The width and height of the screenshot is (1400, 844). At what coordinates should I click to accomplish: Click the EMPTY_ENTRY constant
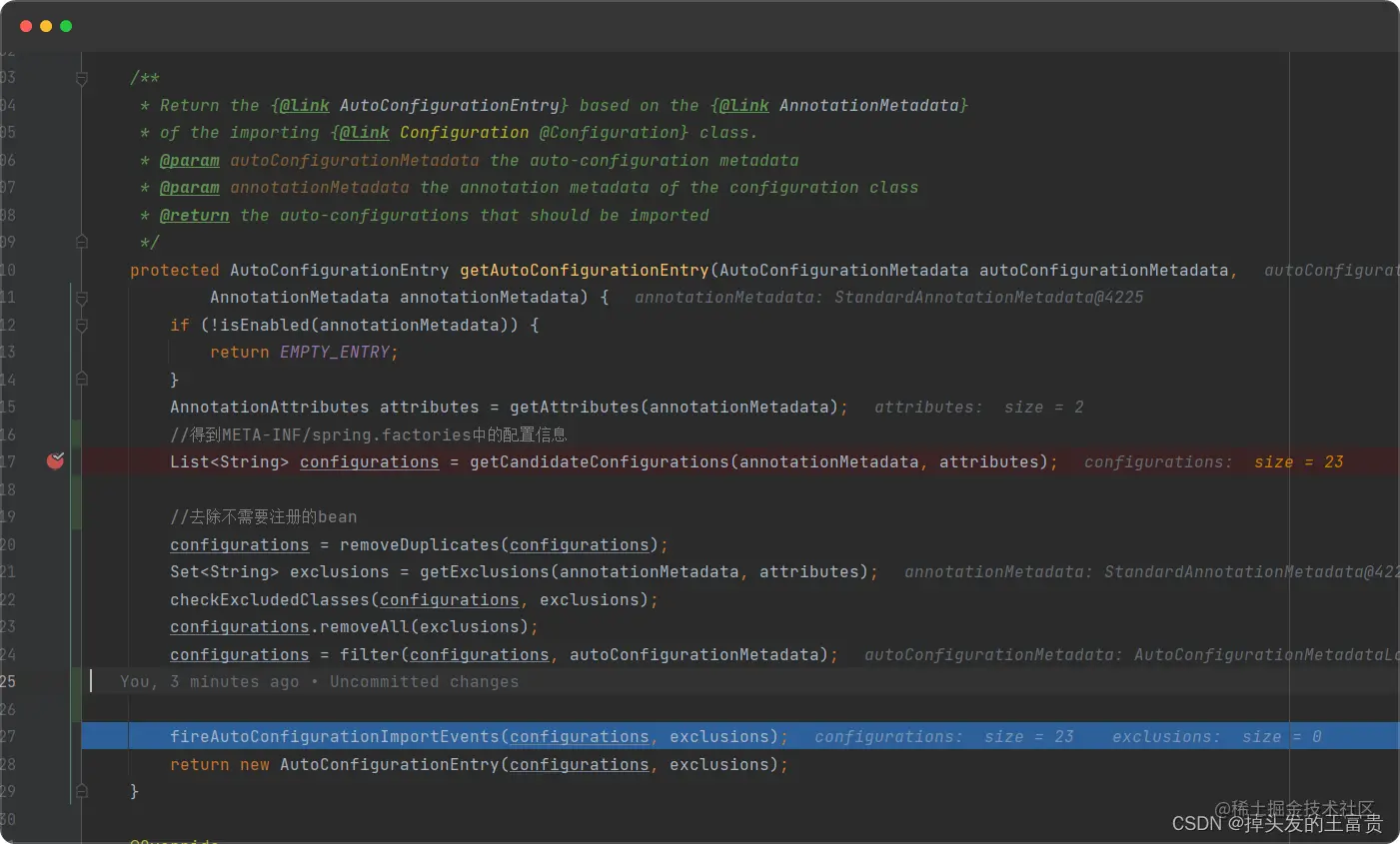tap(334, 353)
